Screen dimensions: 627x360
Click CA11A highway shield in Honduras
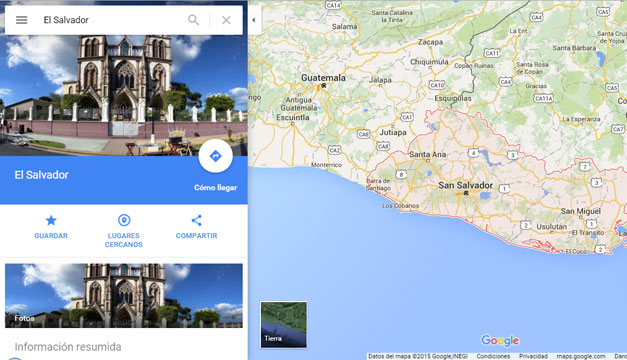click(543, 98)
